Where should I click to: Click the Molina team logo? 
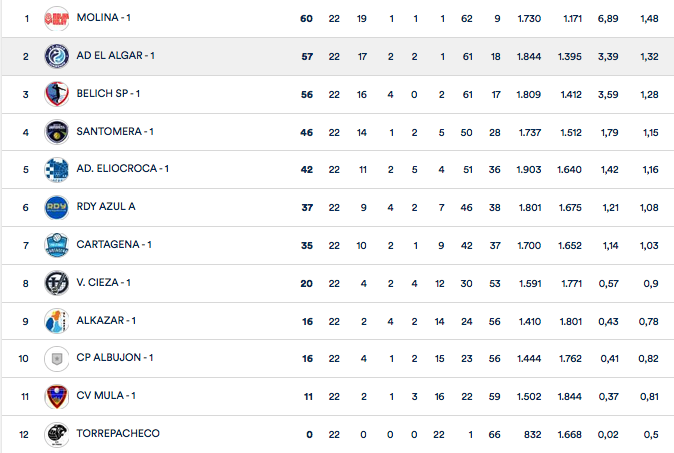click(56, 19)
